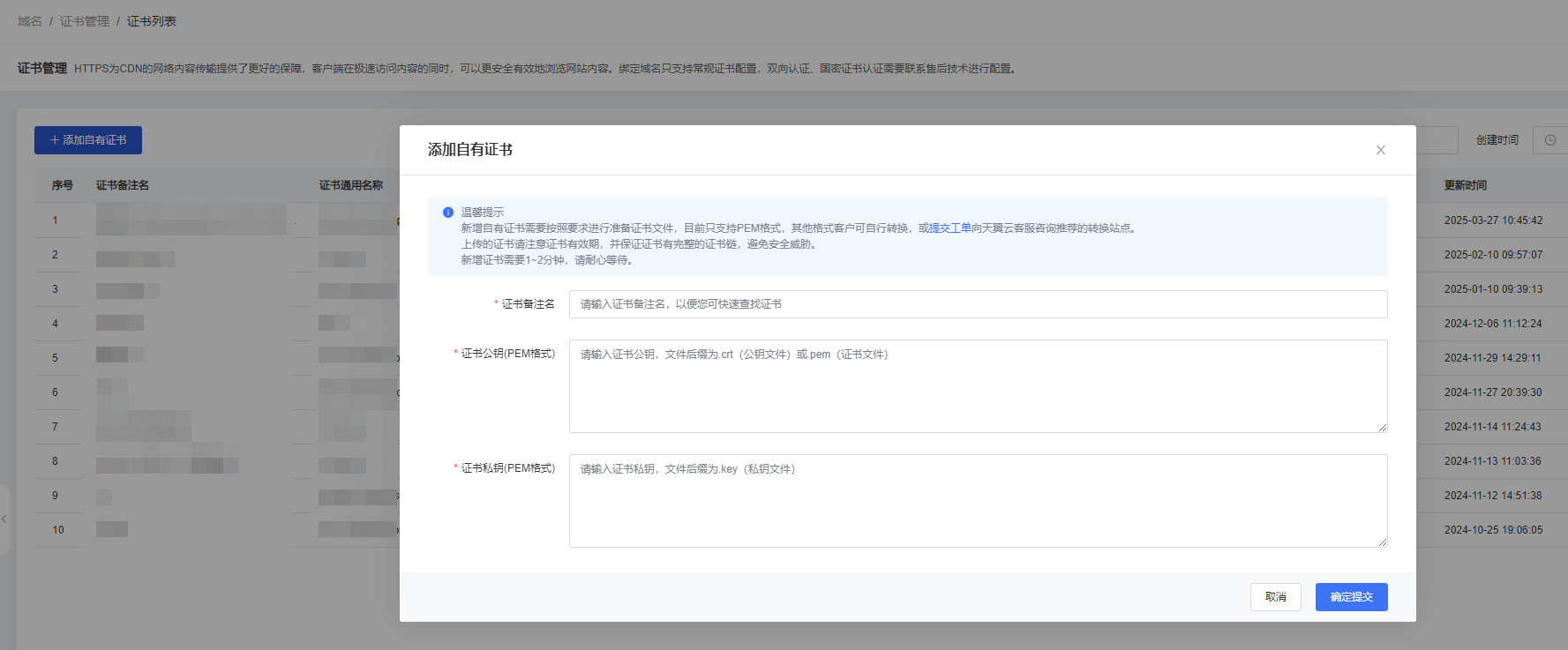Screen dimensions: 1568x650
Task: Select 证书列表 breadcrumb item
Action: point(152,21)
